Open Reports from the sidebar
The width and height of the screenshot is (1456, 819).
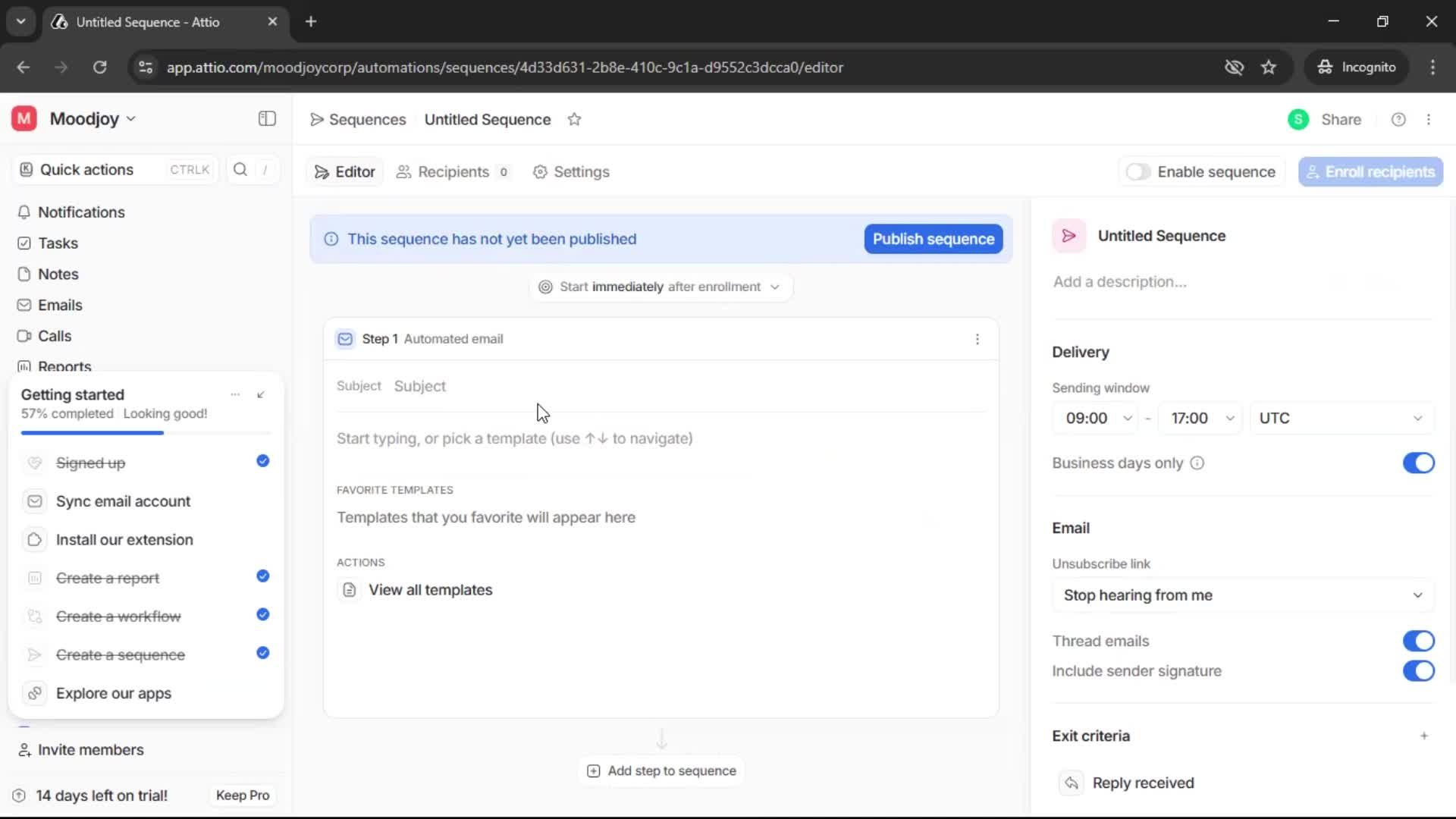pos(64,366)
